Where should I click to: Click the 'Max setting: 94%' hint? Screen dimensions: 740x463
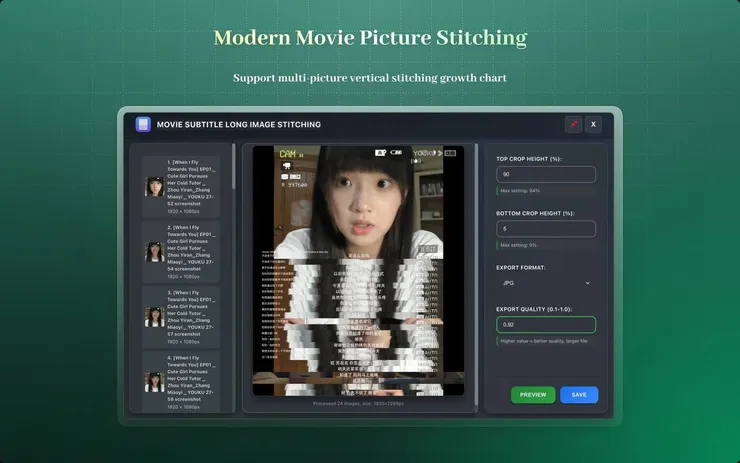point(520,191)
